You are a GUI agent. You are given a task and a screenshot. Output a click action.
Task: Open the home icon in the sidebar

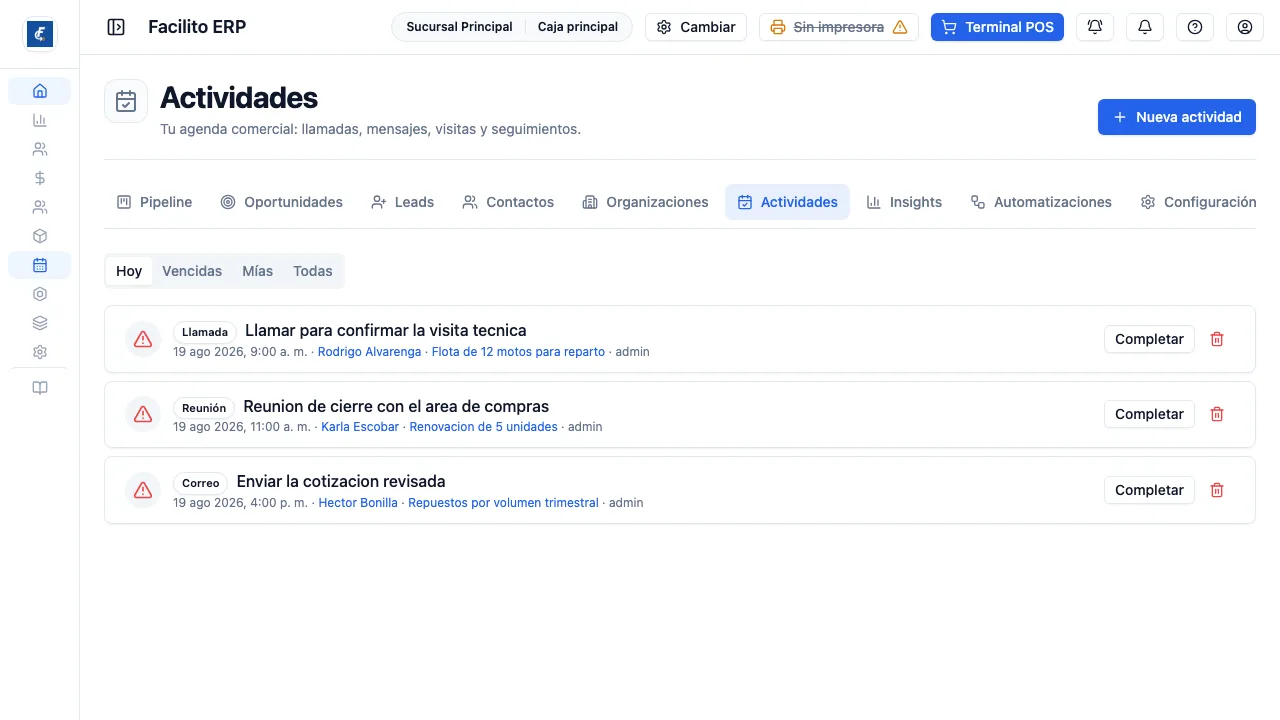click(40, 91)
